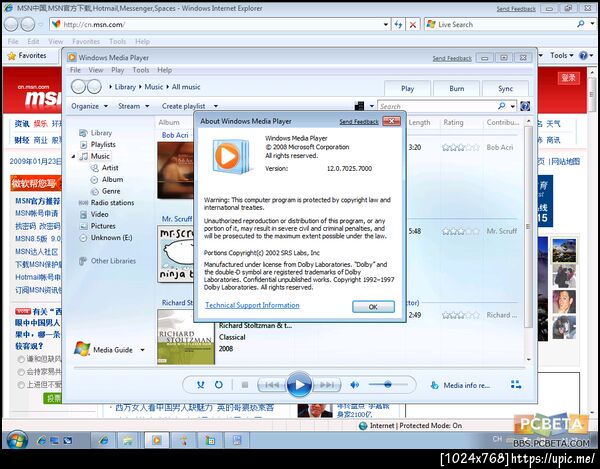Turn on shuffle in Media Player
The image size is (600, 469).
201,385
